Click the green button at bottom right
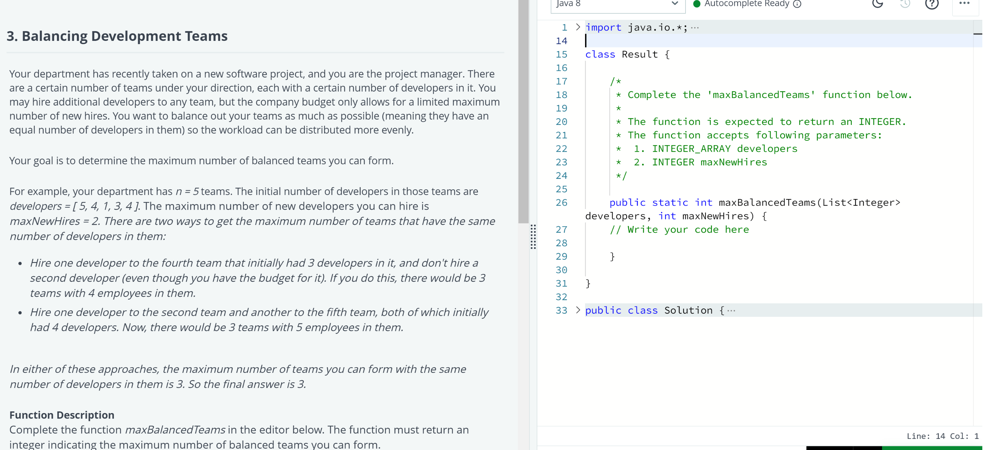 pyautogui.click(x=932, y=447)
